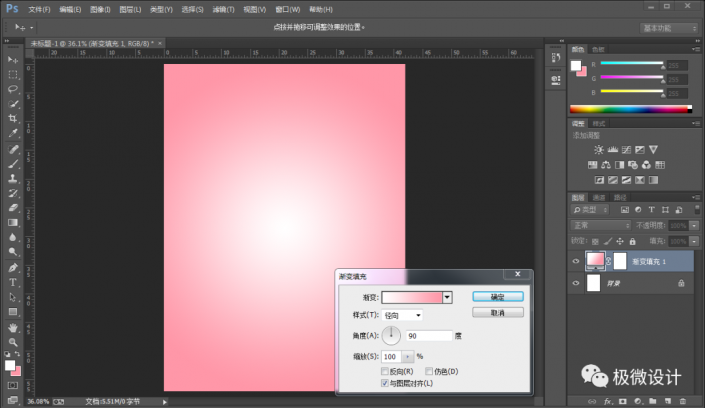Open the gradient preset picker arrow

tap(448, 297)
